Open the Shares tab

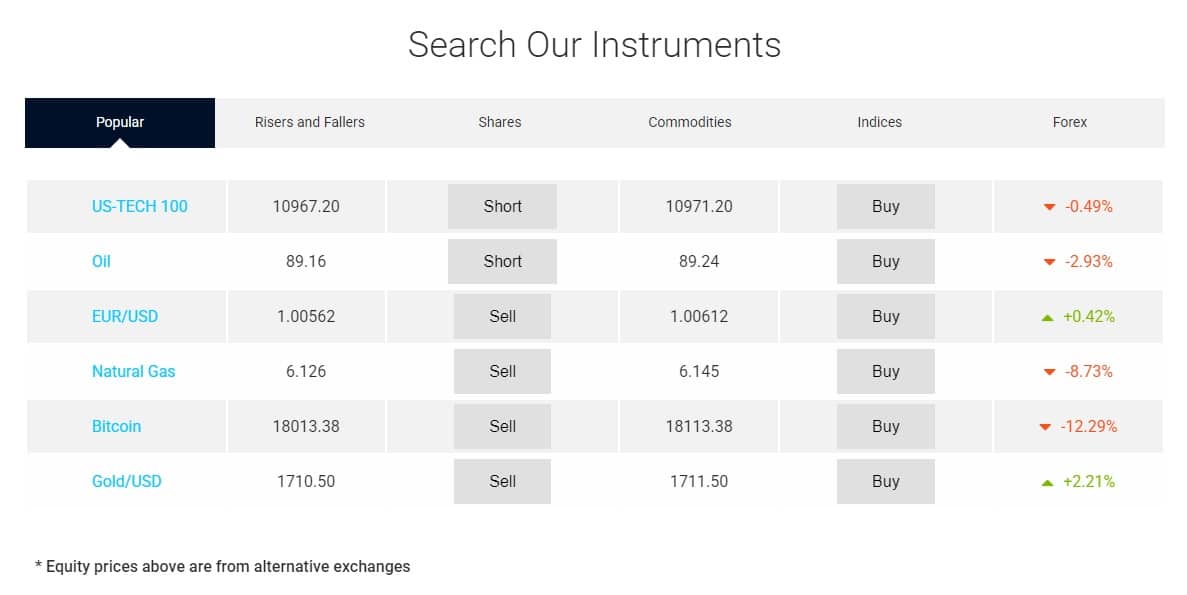pyautogui.click(x=499, y=122)
